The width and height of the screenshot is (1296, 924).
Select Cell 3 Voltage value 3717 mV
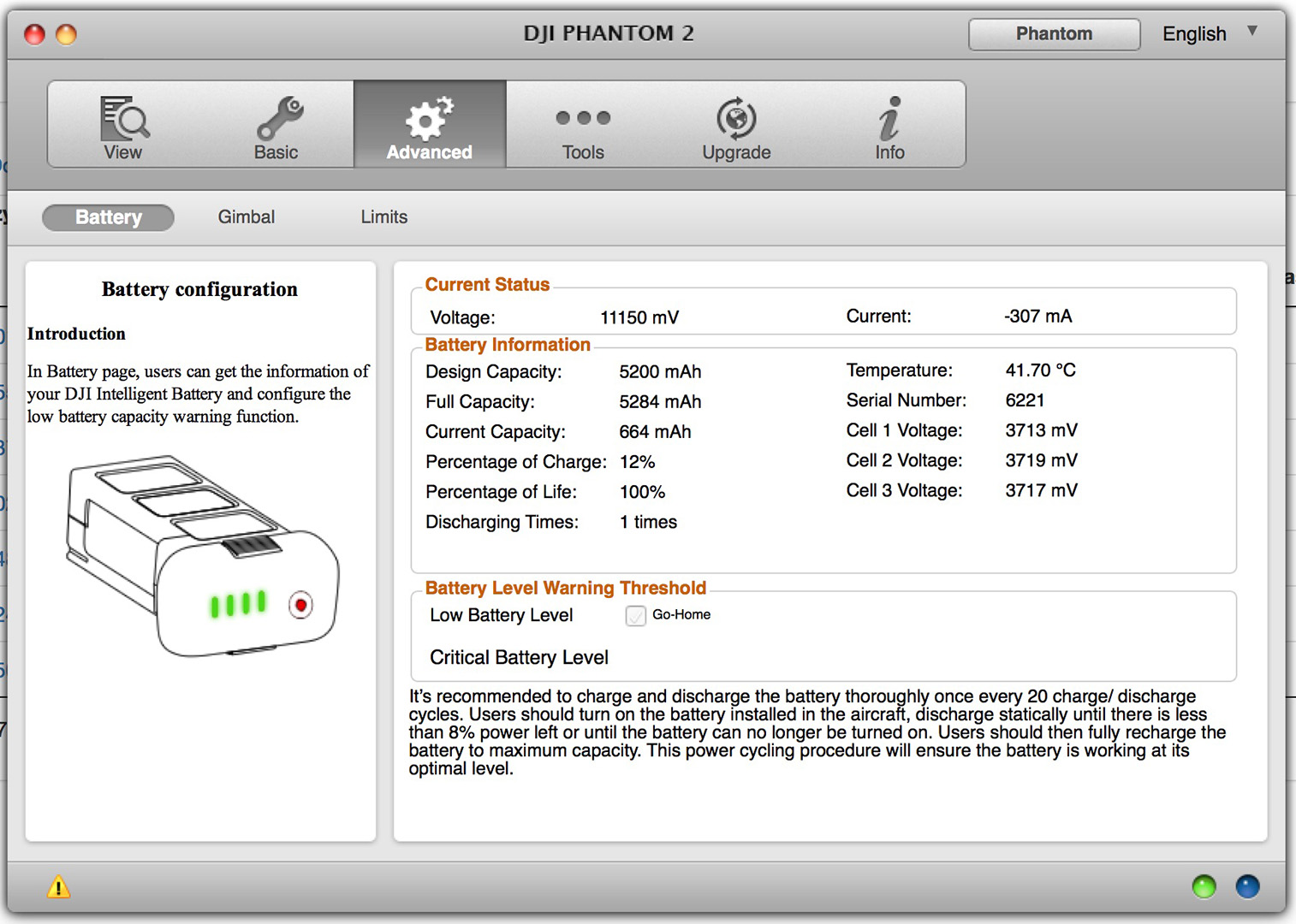pos(1041,490)
